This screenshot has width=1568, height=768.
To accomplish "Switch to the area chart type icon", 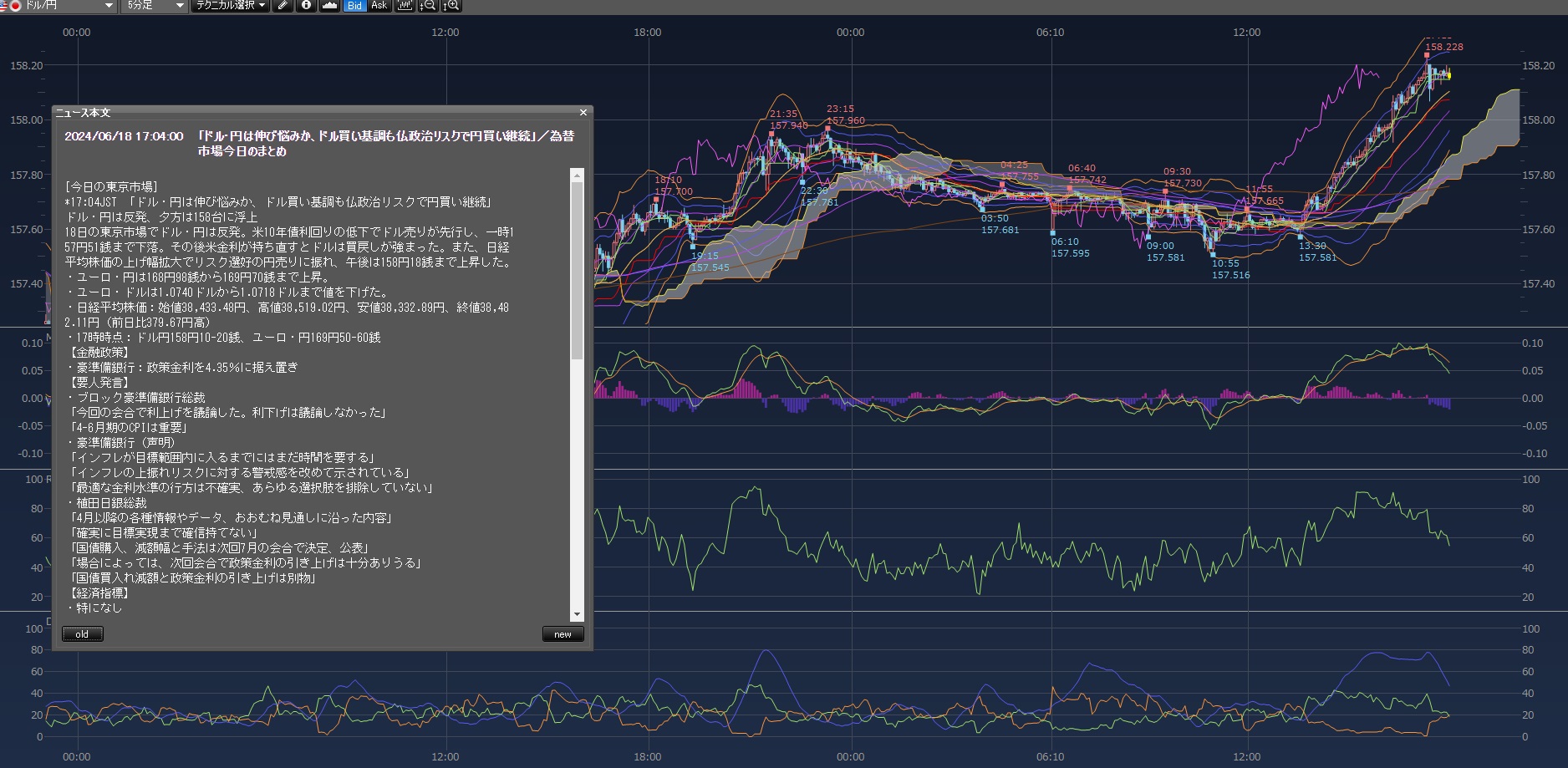I will (x=329, y=6).
